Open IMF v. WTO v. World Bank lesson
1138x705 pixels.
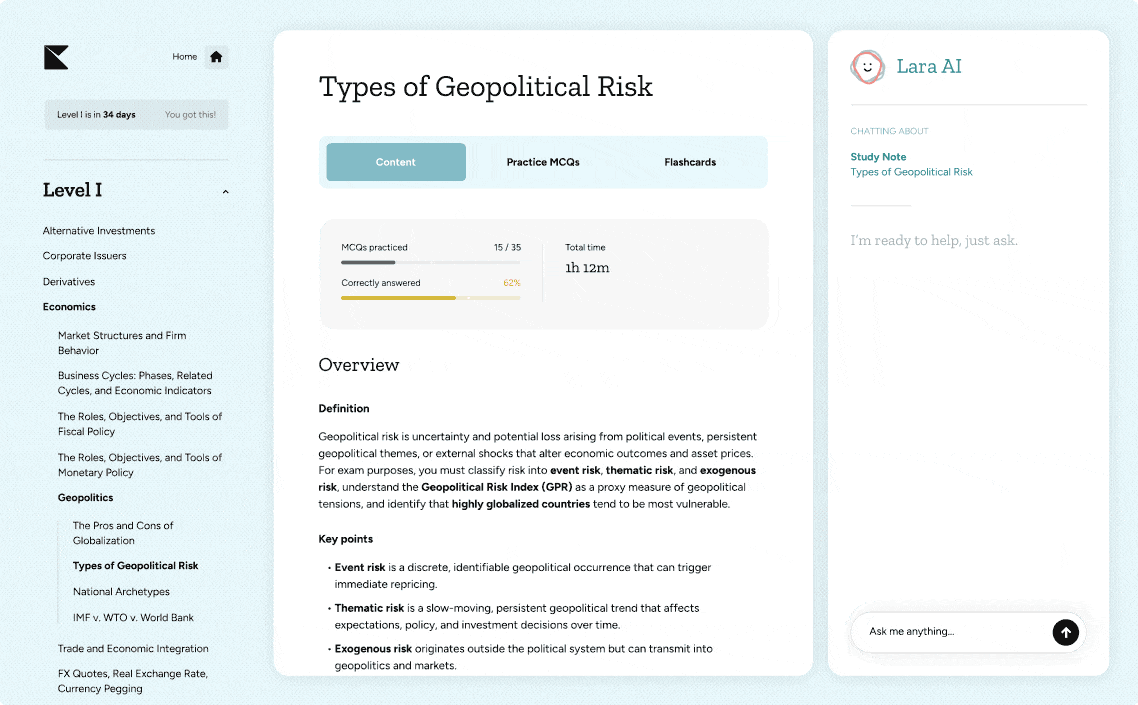(x=133, y=618)
